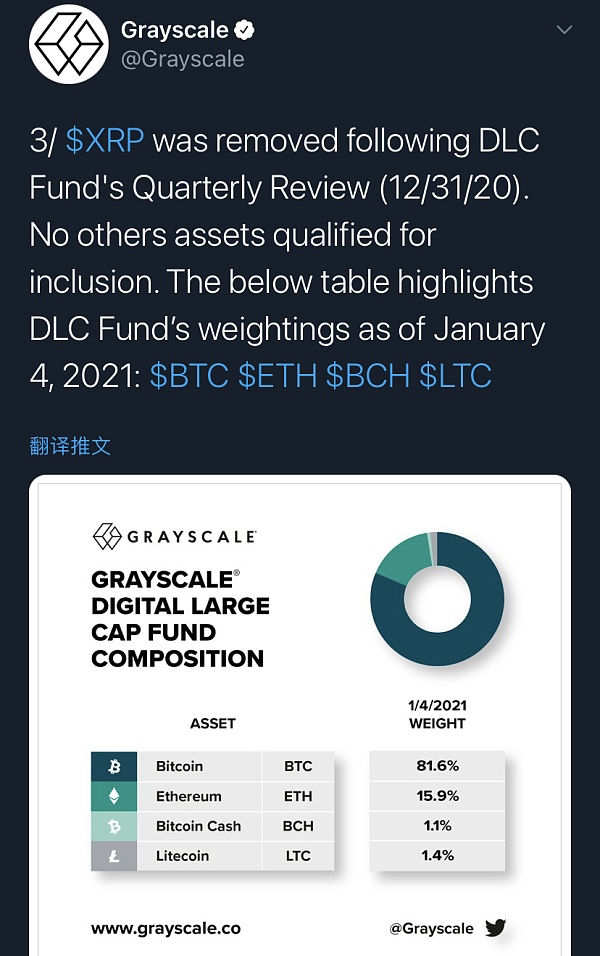Open the $BCH cashtag link
The width and height of the screenshot is (600, 956).
point(368,376)
